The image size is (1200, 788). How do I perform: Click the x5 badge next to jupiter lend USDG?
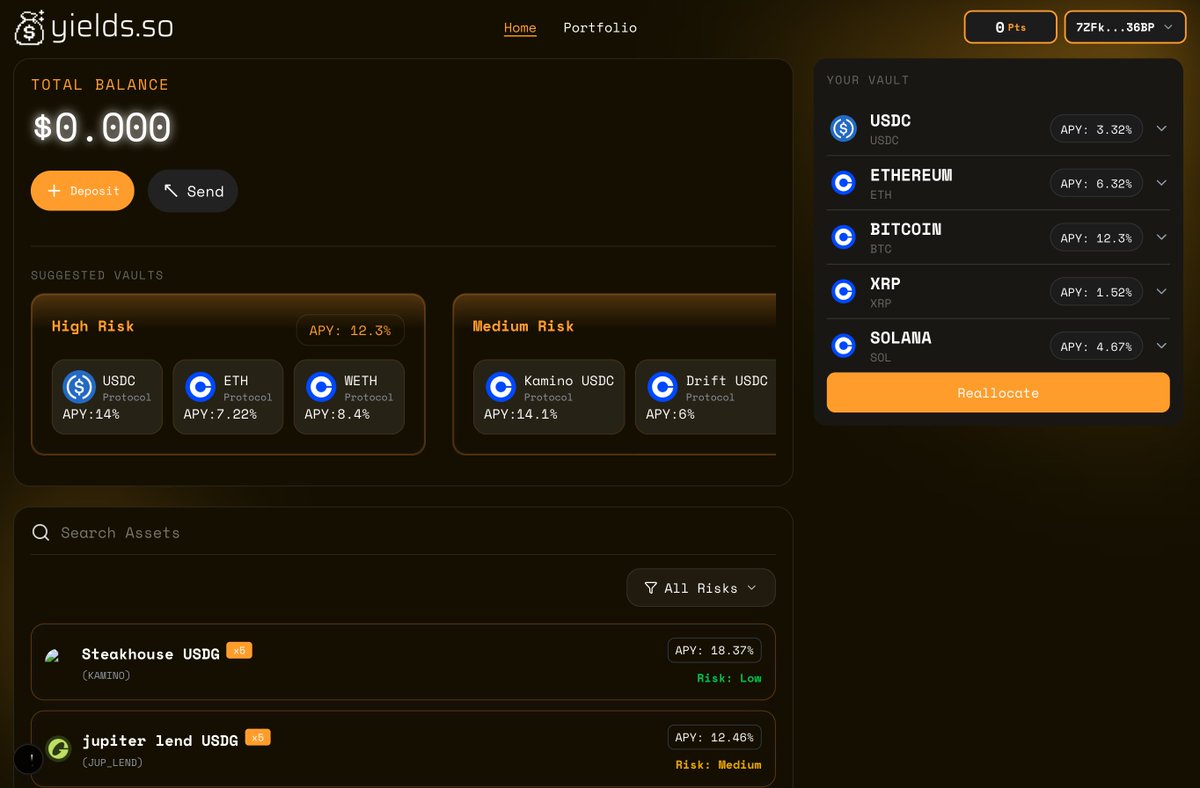258,737
